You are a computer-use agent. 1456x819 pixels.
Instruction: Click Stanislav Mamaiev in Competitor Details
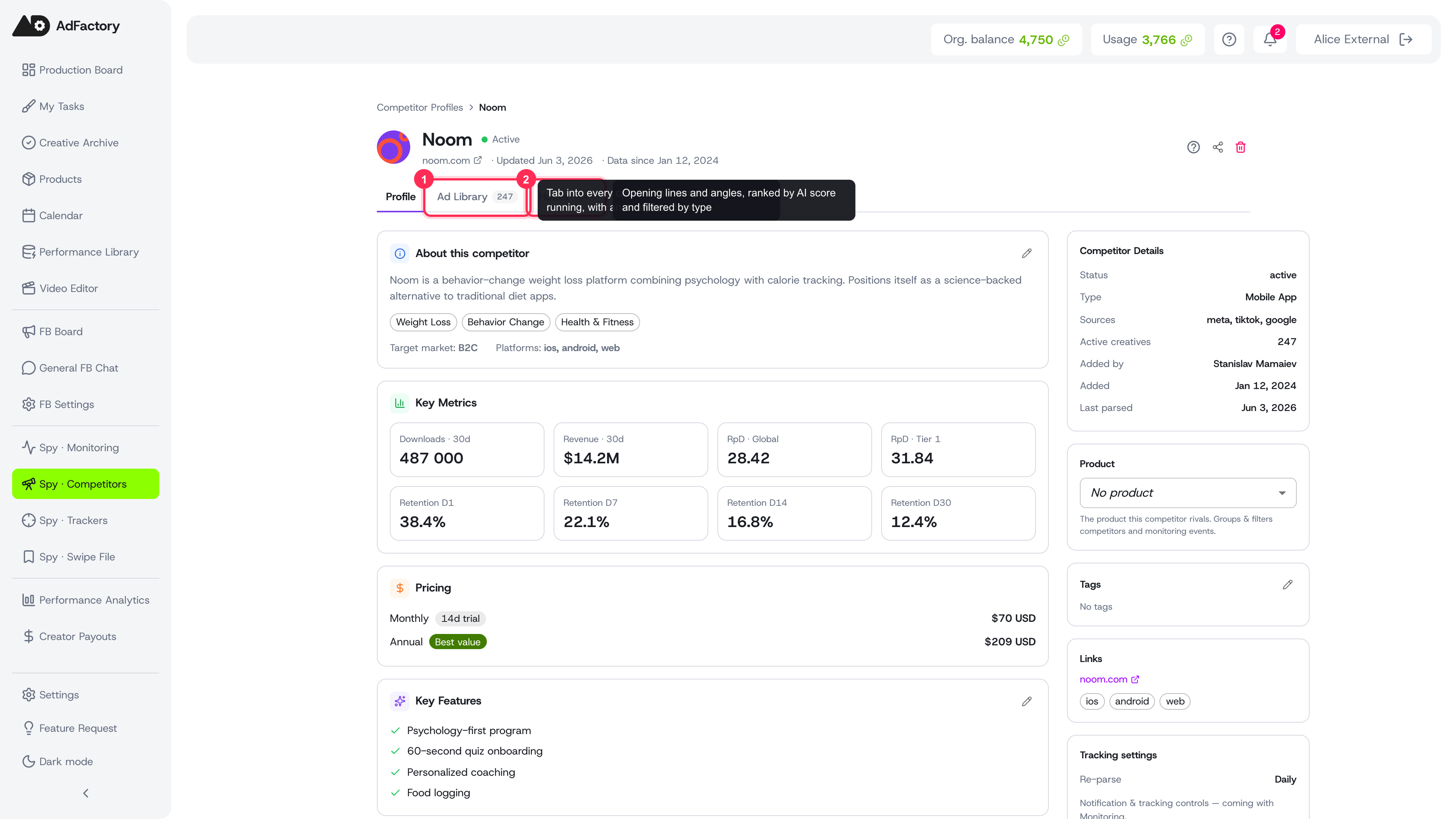click(x=1255, y=364)
